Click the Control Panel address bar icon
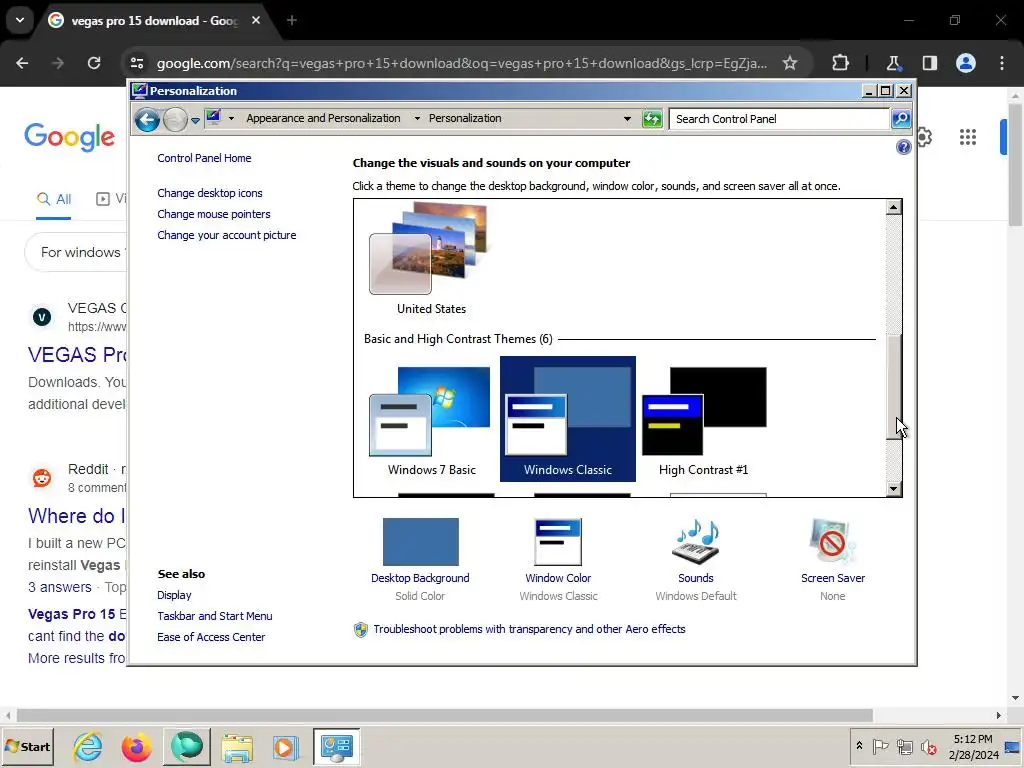The width and height of the screenshot is (1024, 768). click(214, 118)
